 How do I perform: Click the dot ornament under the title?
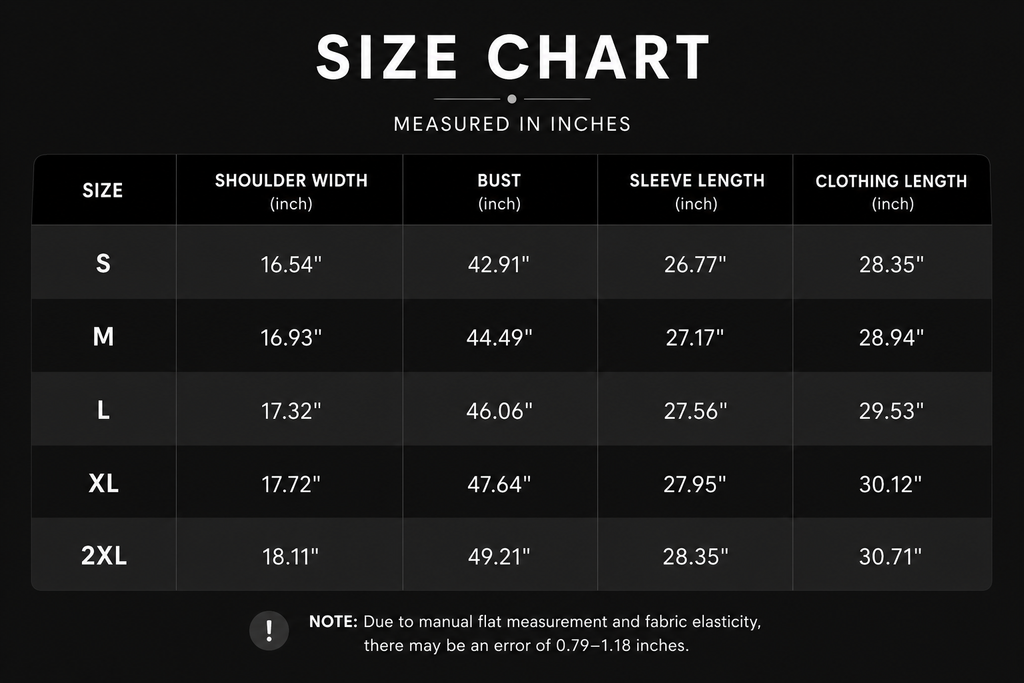[x=512, y=99]
